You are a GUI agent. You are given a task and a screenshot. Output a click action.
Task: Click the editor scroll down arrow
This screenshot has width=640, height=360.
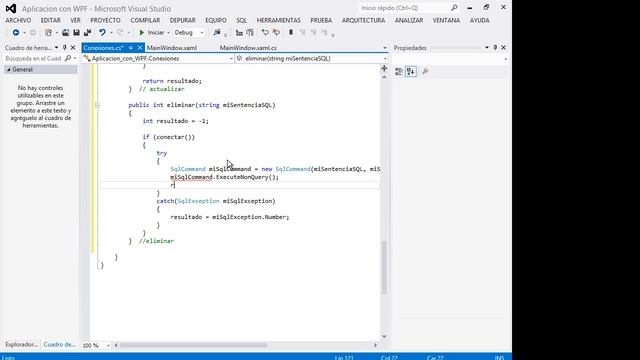(x=384, y=337)
